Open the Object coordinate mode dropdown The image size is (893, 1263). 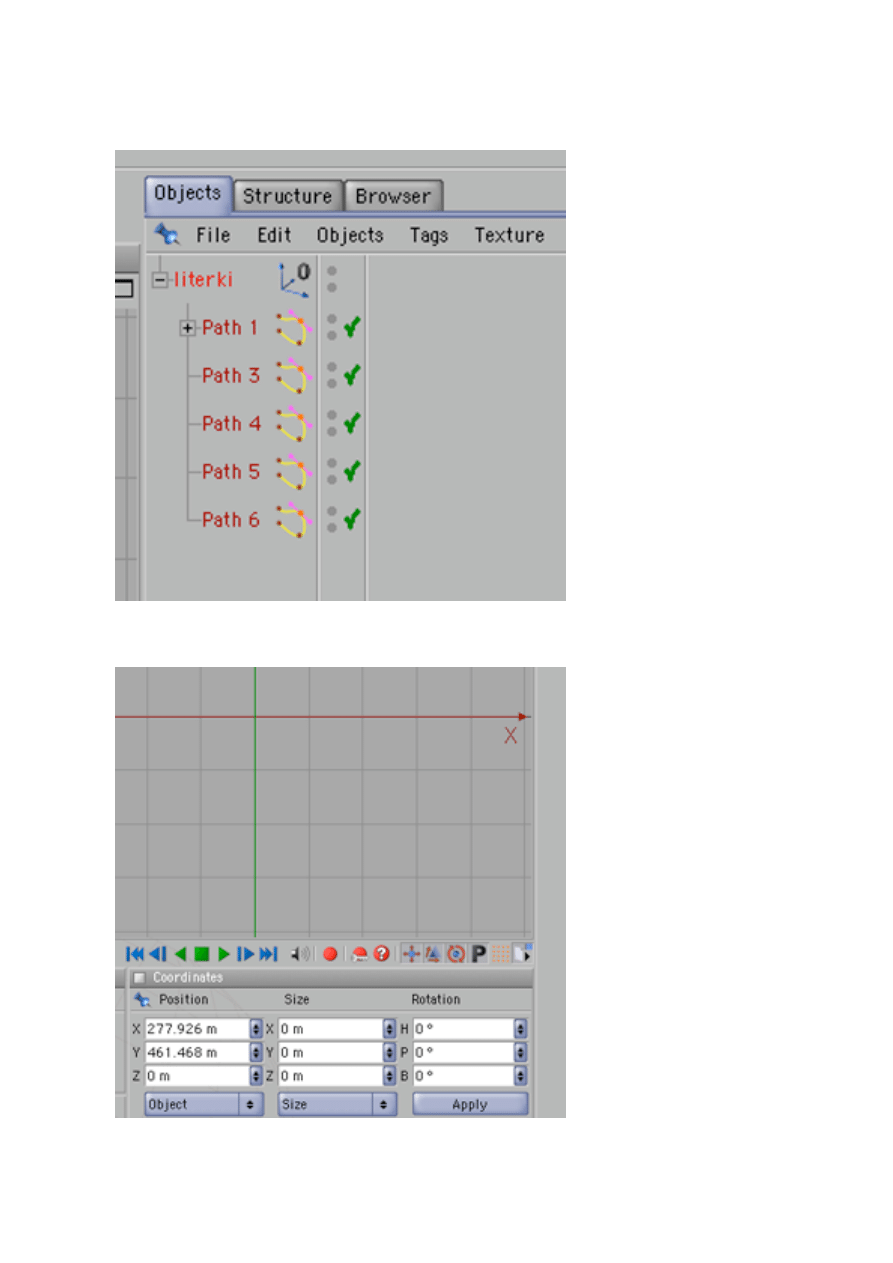tap(203, 1104)
